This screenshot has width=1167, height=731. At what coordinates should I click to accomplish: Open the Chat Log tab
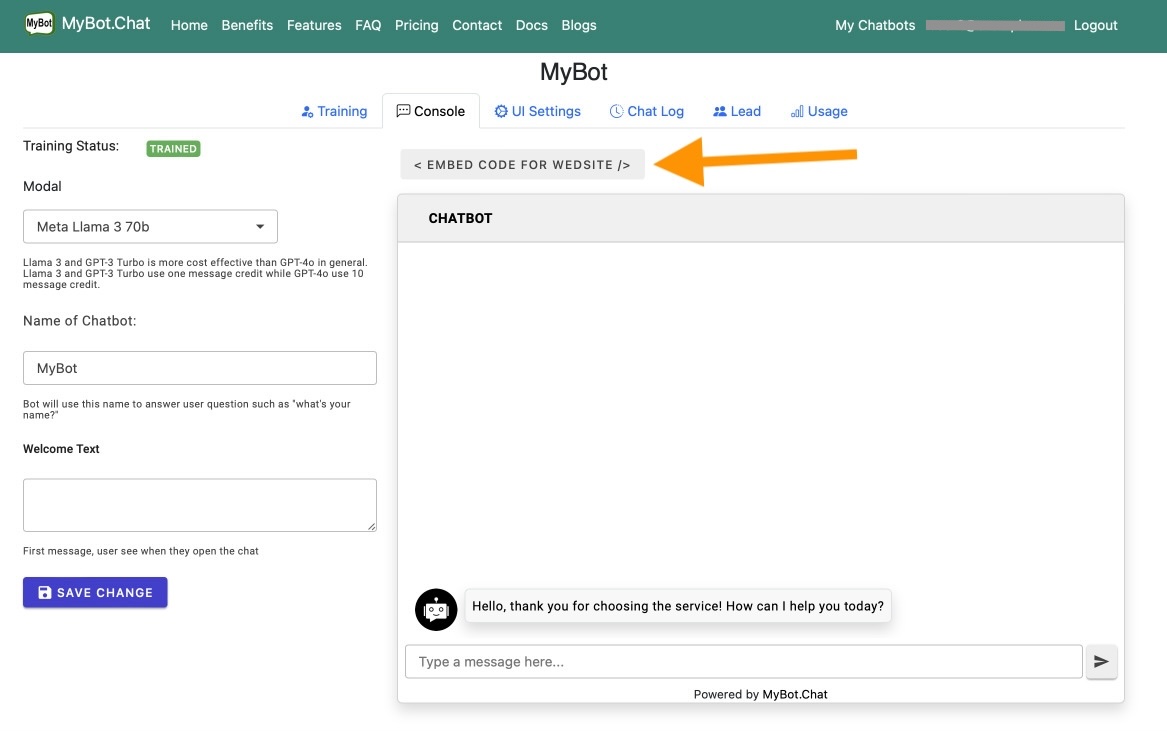click(646, 111)
